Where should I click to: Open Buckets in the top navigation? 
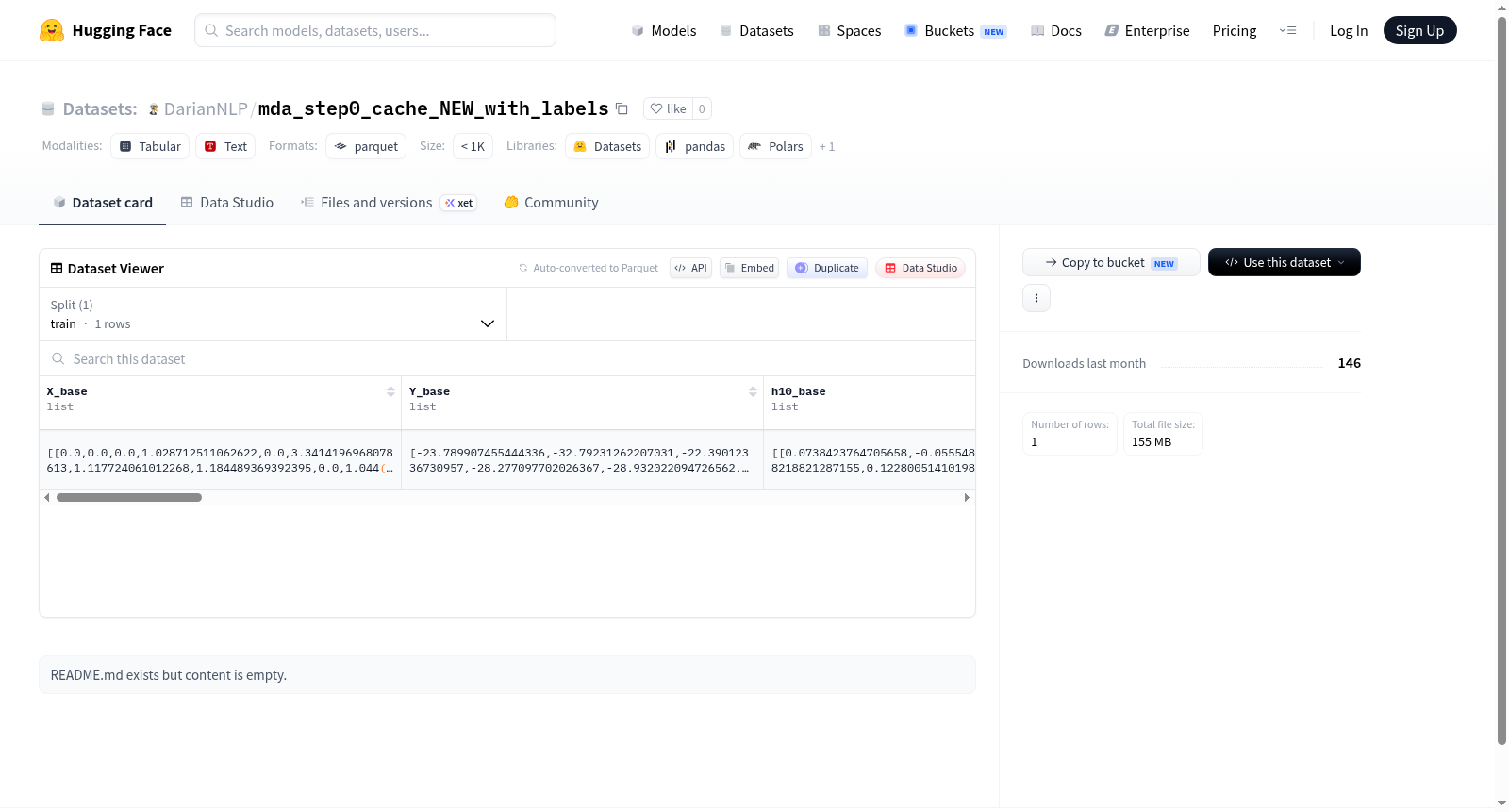[x=955, y=30]
